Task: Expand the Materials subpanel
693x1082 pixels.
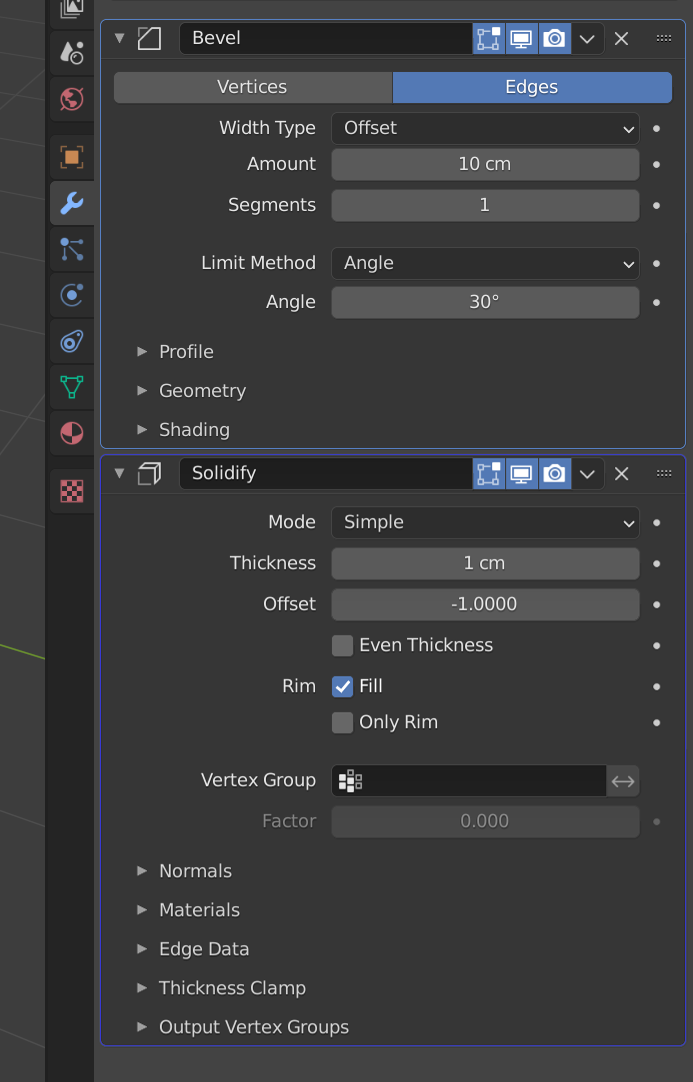Action: (188, 909)
